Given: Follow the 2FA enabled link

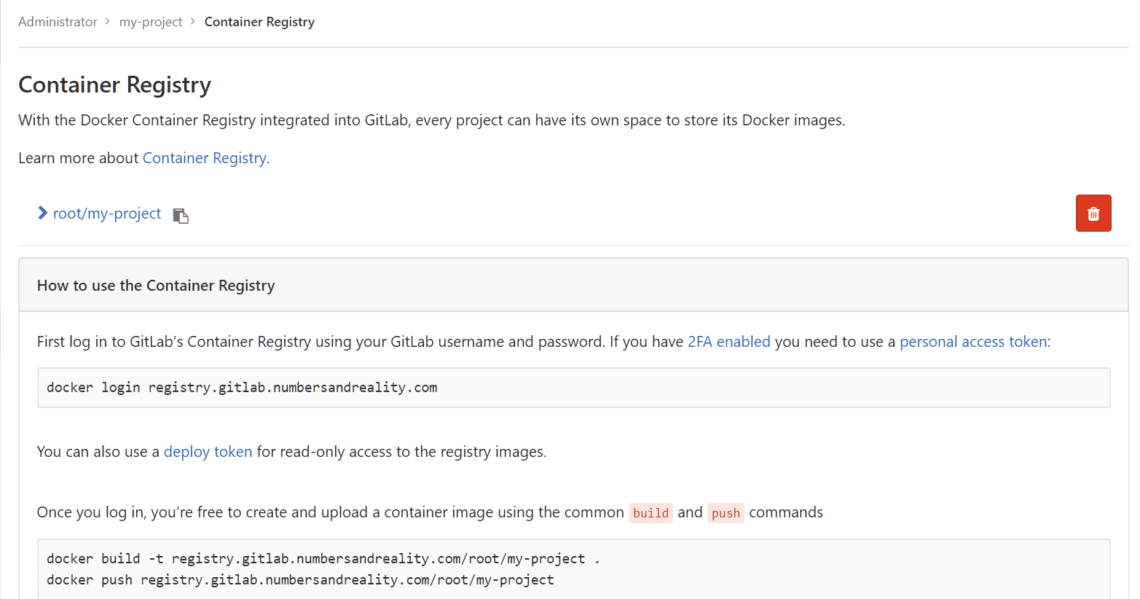Looking at the screenshot, I should click(729, 342).
